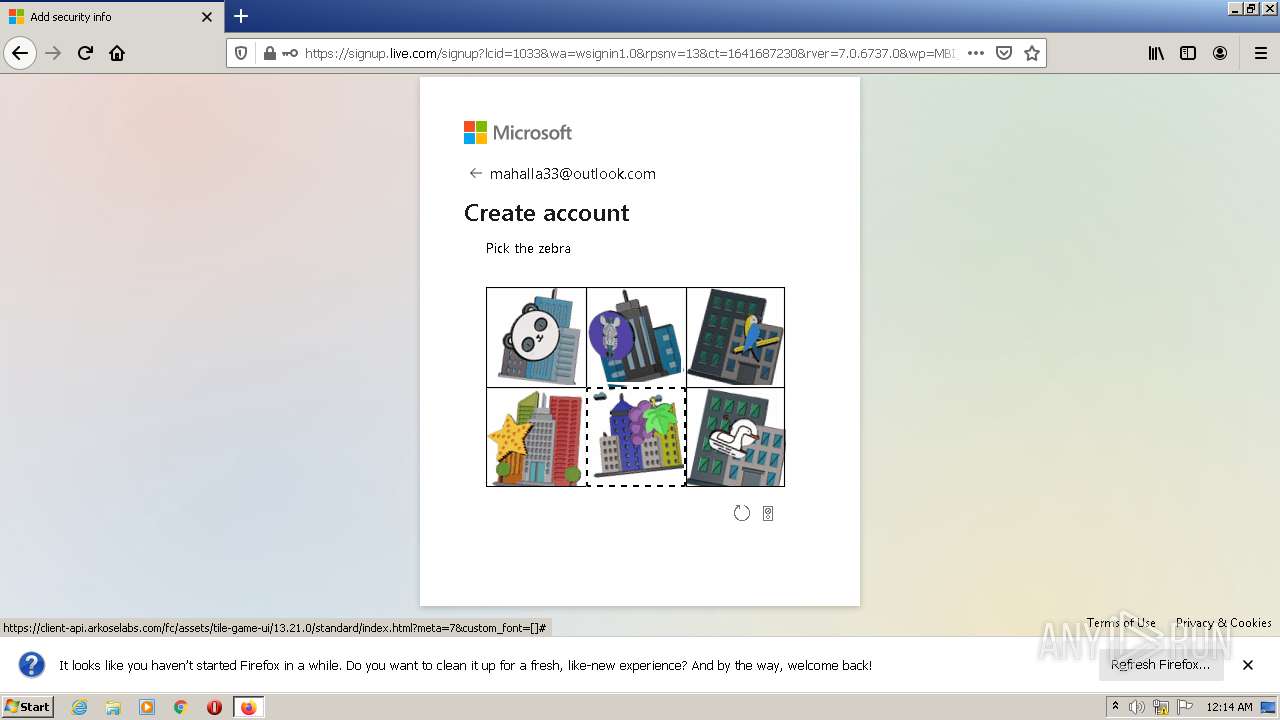
Task: Toggle the sidebar view
Action: tap(1188, 53)
